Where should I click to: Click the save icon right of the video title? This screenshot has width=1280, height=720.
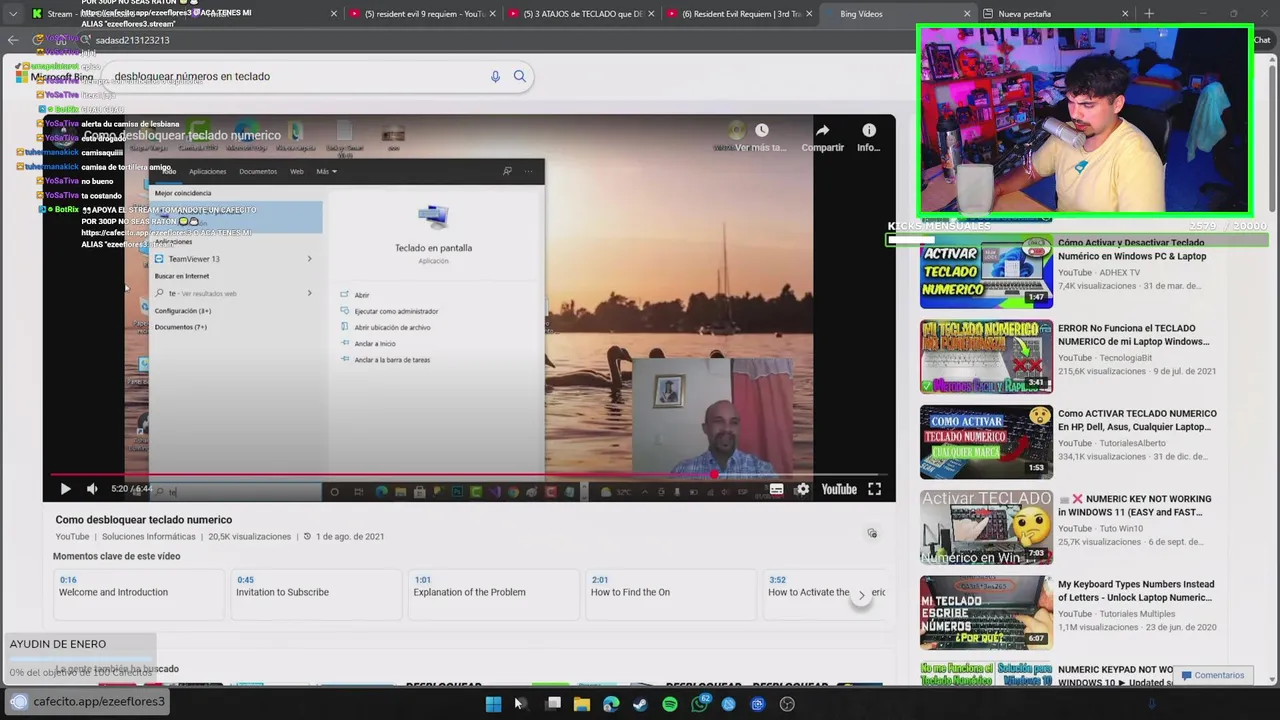click(x=872, y=533)
